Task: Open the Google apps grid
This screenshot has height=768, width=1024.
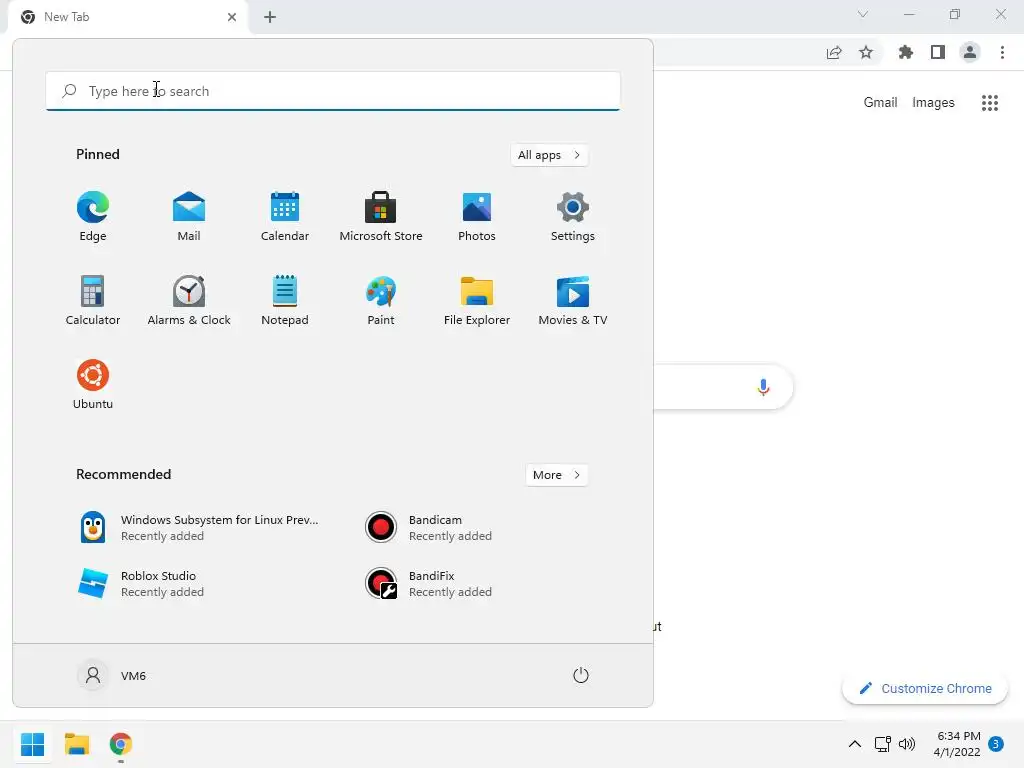Action: (990, 103)
